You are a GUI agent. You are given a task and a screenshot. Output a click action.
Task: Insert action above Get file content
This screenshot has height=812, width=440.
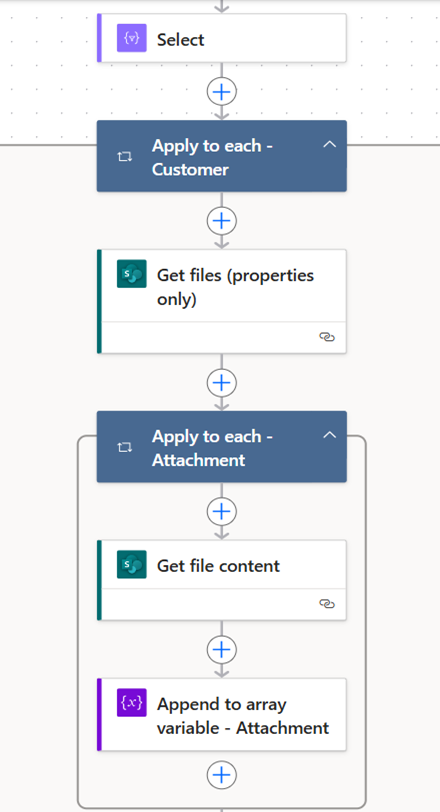click(222, 512)
